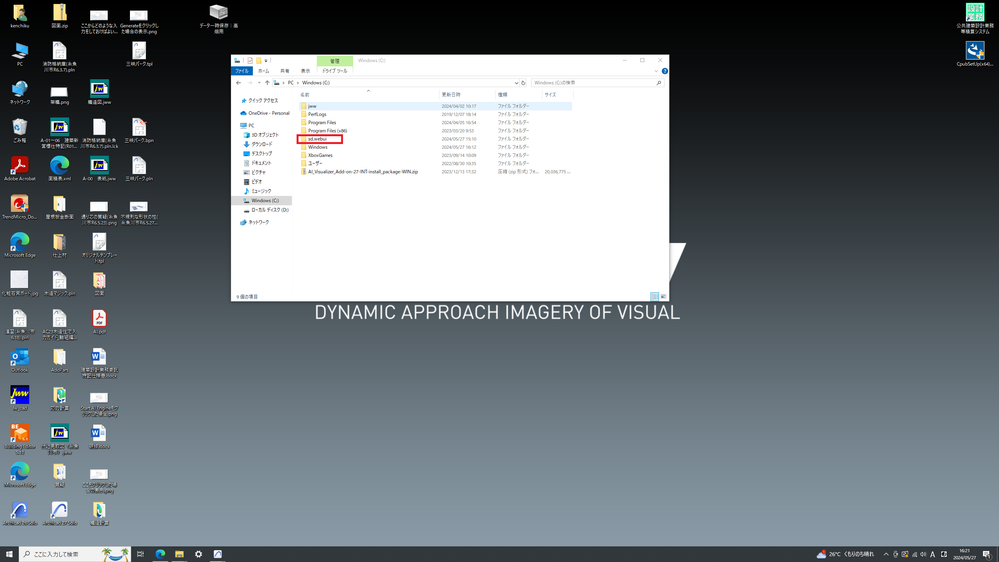Go back with the Explorer back arrow
The image size is (999, 562).
(239, 83)
